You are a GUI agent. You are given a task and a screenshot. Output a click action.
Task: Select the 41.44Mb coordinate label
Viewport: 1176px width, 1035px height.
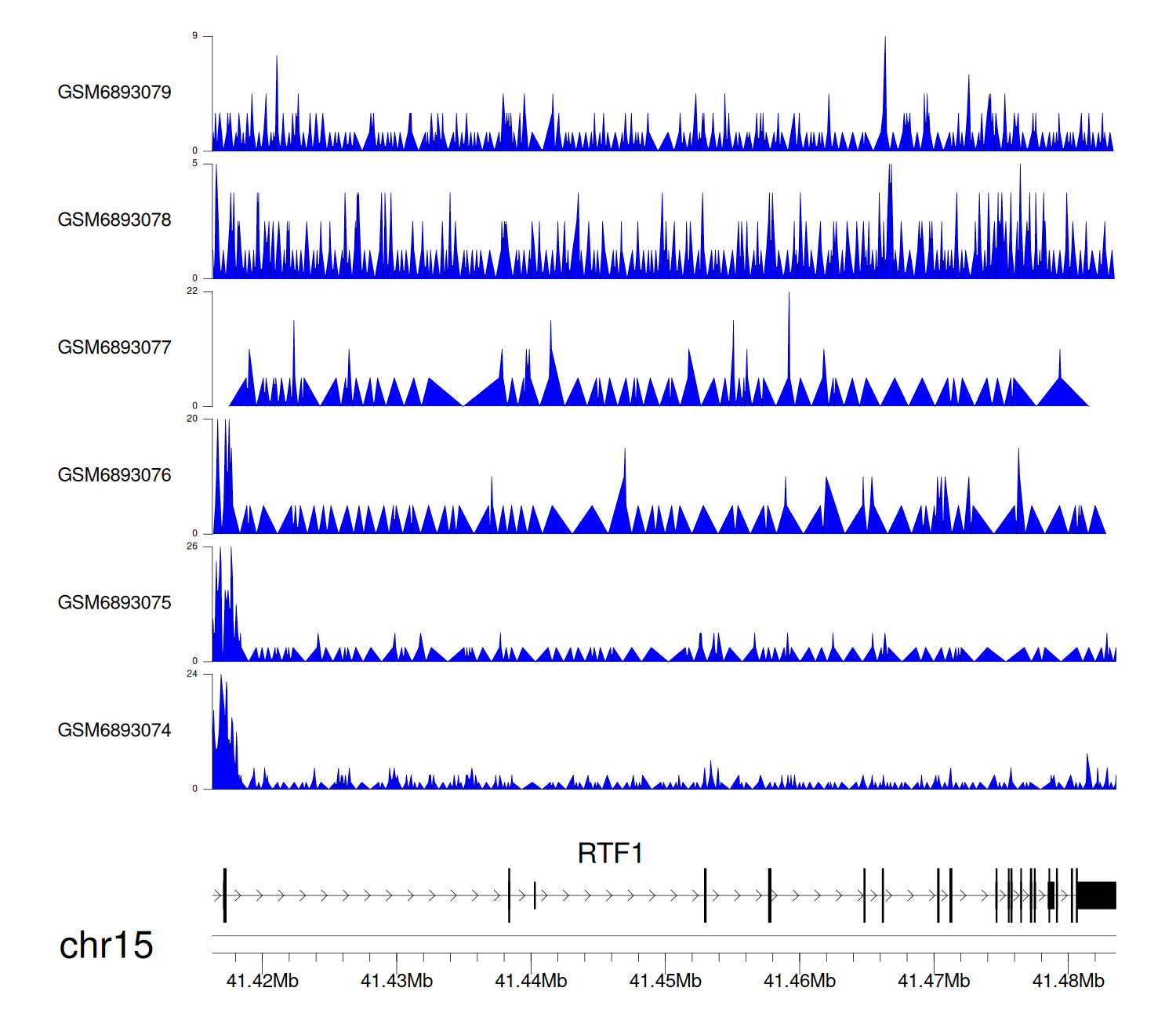[531, 981]
